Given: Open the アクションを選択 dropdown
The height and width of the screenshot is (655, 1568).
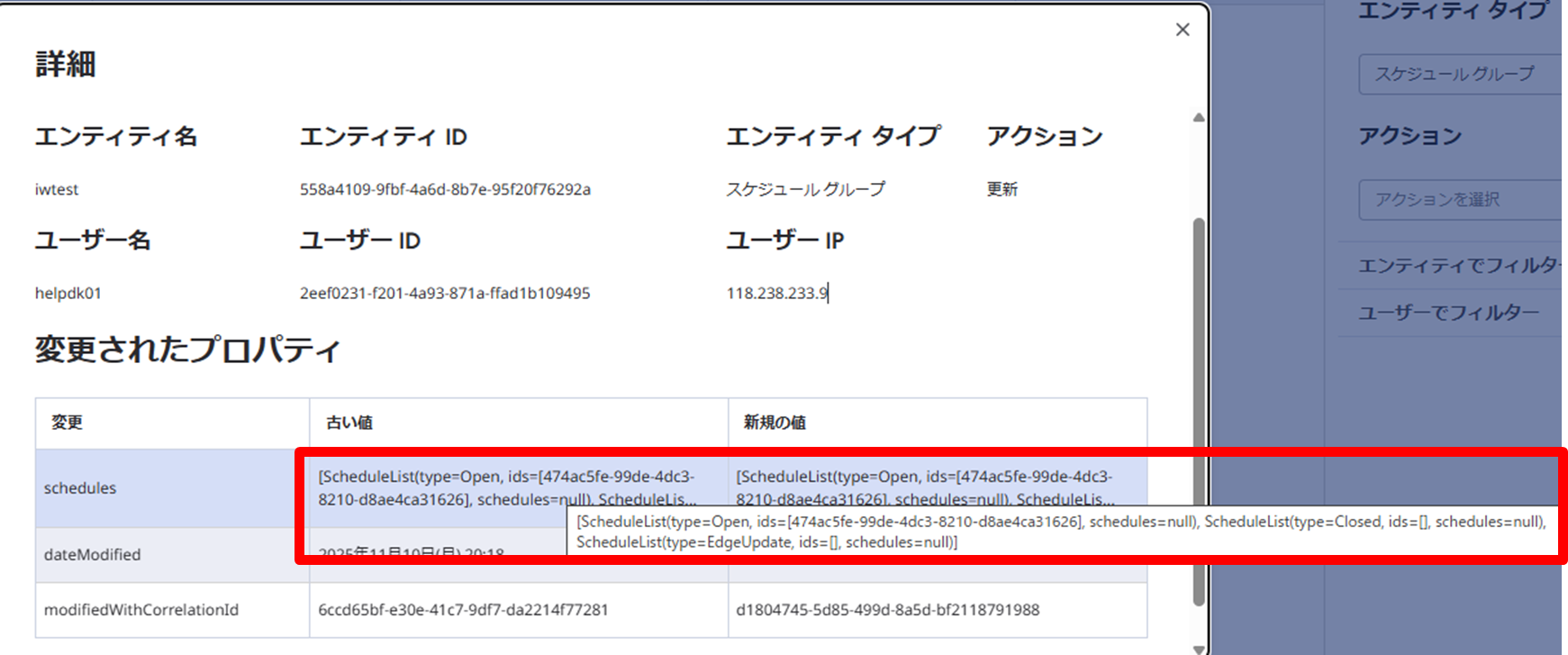Looking at the screenshot, I should 1459,199.
